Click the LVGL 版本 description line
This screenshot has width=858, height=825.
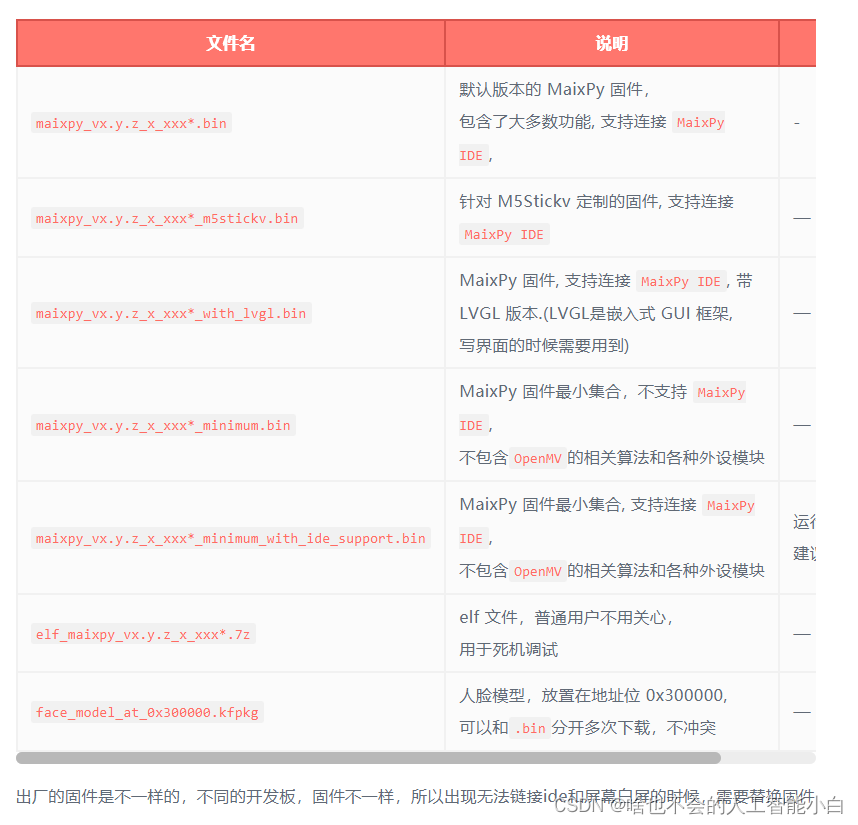pos(596,313)
